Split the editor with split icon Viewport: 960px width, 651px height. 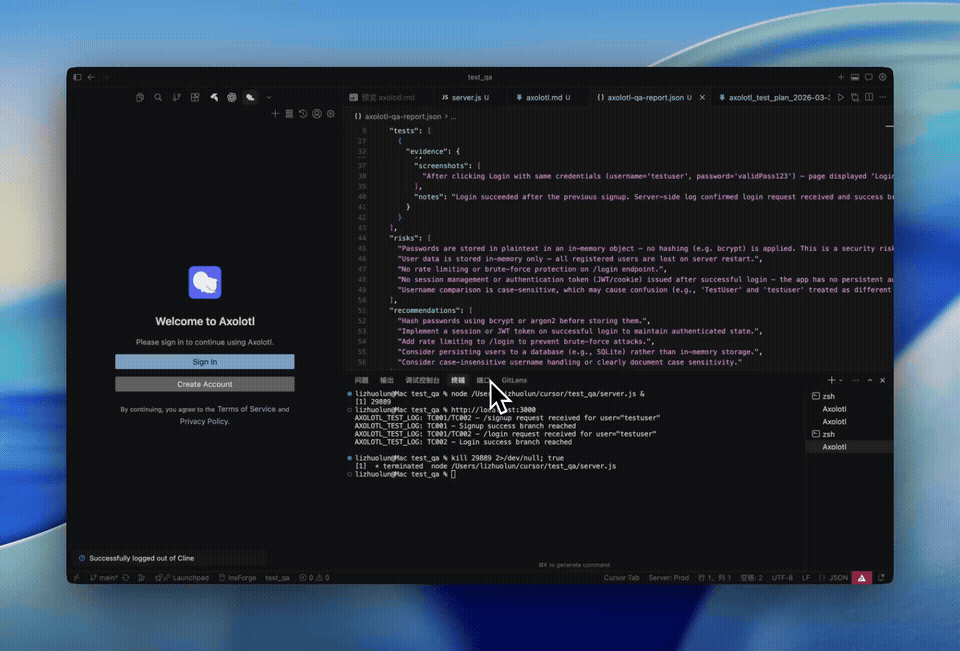tap(869, 97)
